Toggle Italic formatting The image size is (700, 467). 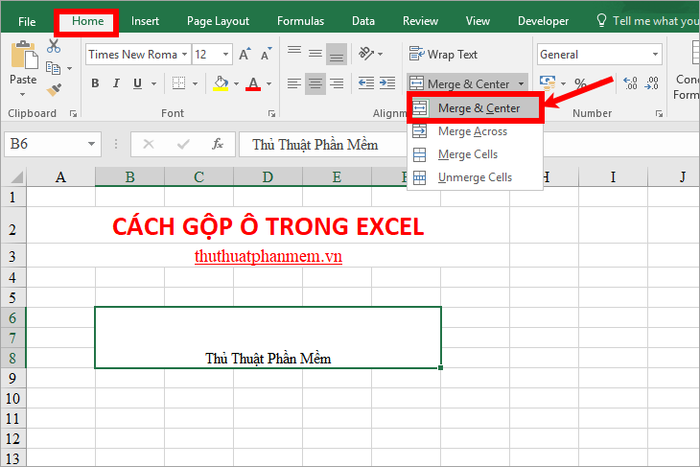pos(116,83)
